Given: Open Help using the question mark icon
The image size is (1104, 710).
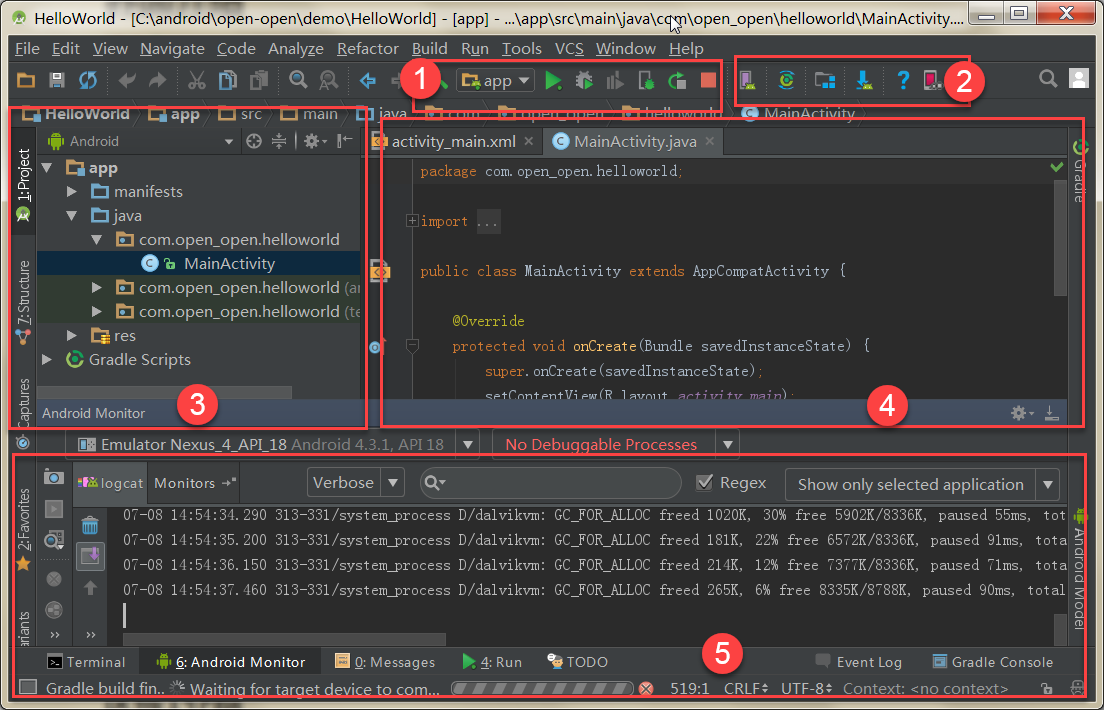Looking at the screenshot, I should [x=904, y=80].
